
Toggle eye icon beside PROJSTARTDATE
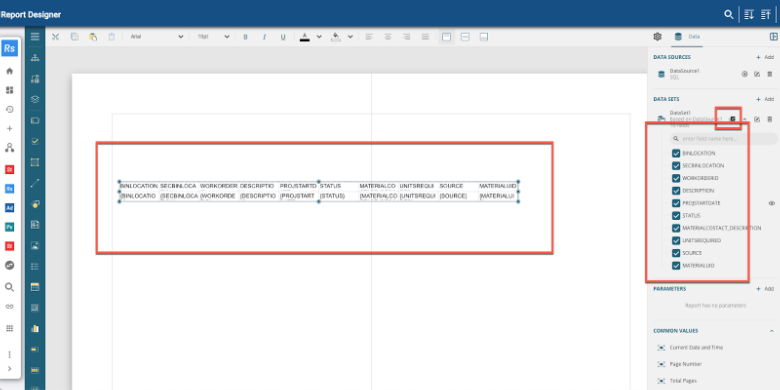(772, 203)
